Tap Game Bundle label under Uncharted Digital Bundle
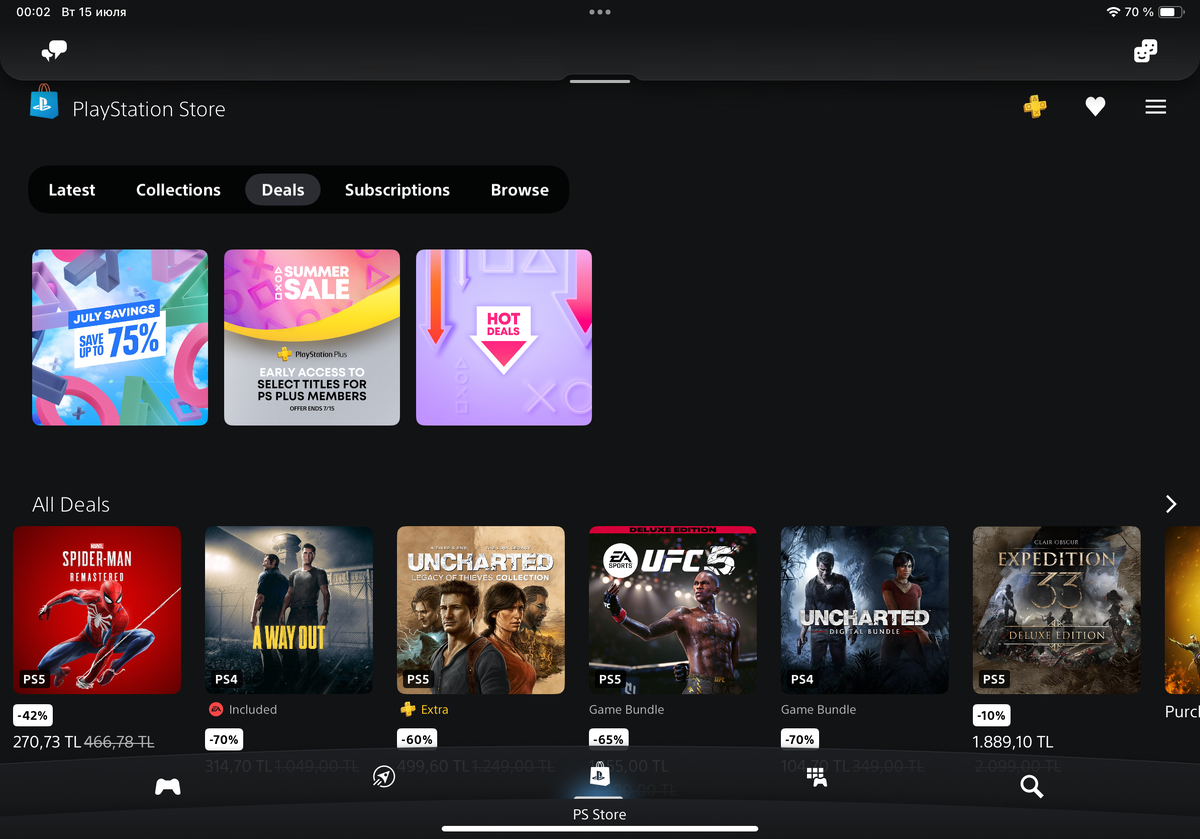1200x839 pixels. [819, 709]
